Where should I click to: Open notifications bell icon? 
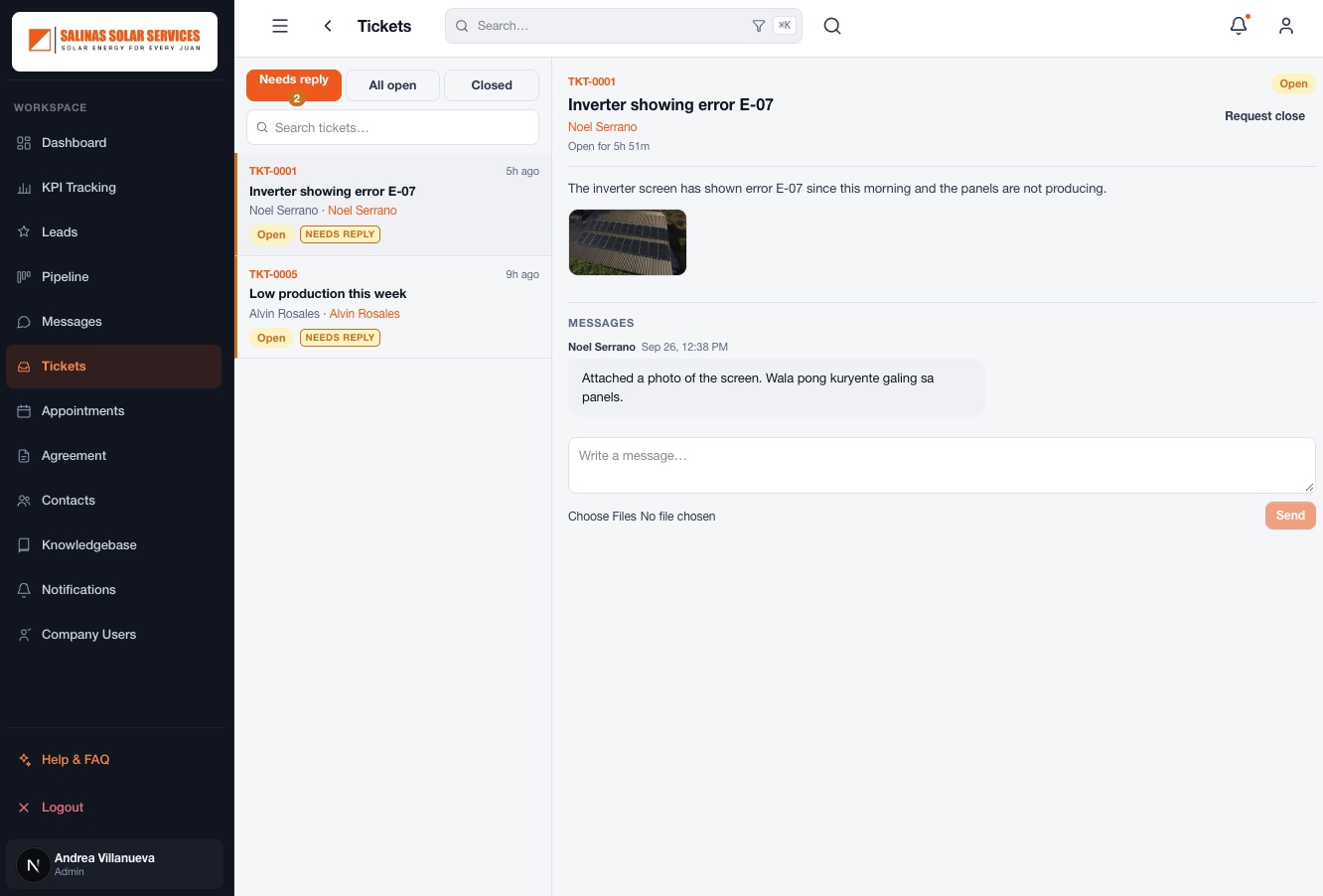pyautogui.click(x=1239, y=26)
